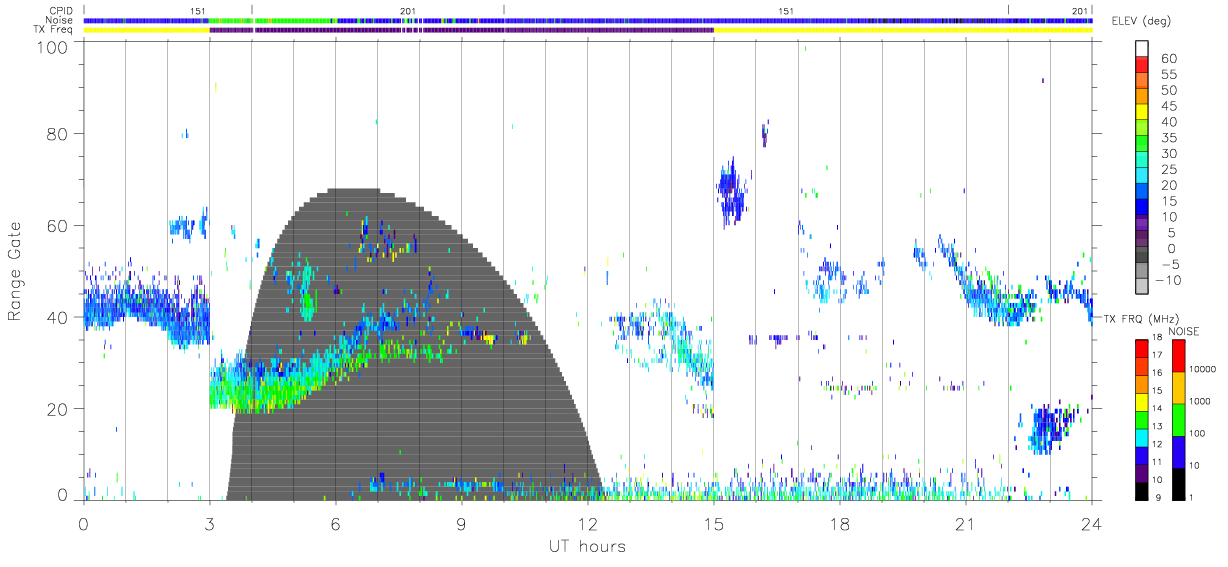The height and width of the screenshot is (567, 1228).
Task: Pick the red swatch in TX FRQ colorbar
Action: click(1141, 348)
